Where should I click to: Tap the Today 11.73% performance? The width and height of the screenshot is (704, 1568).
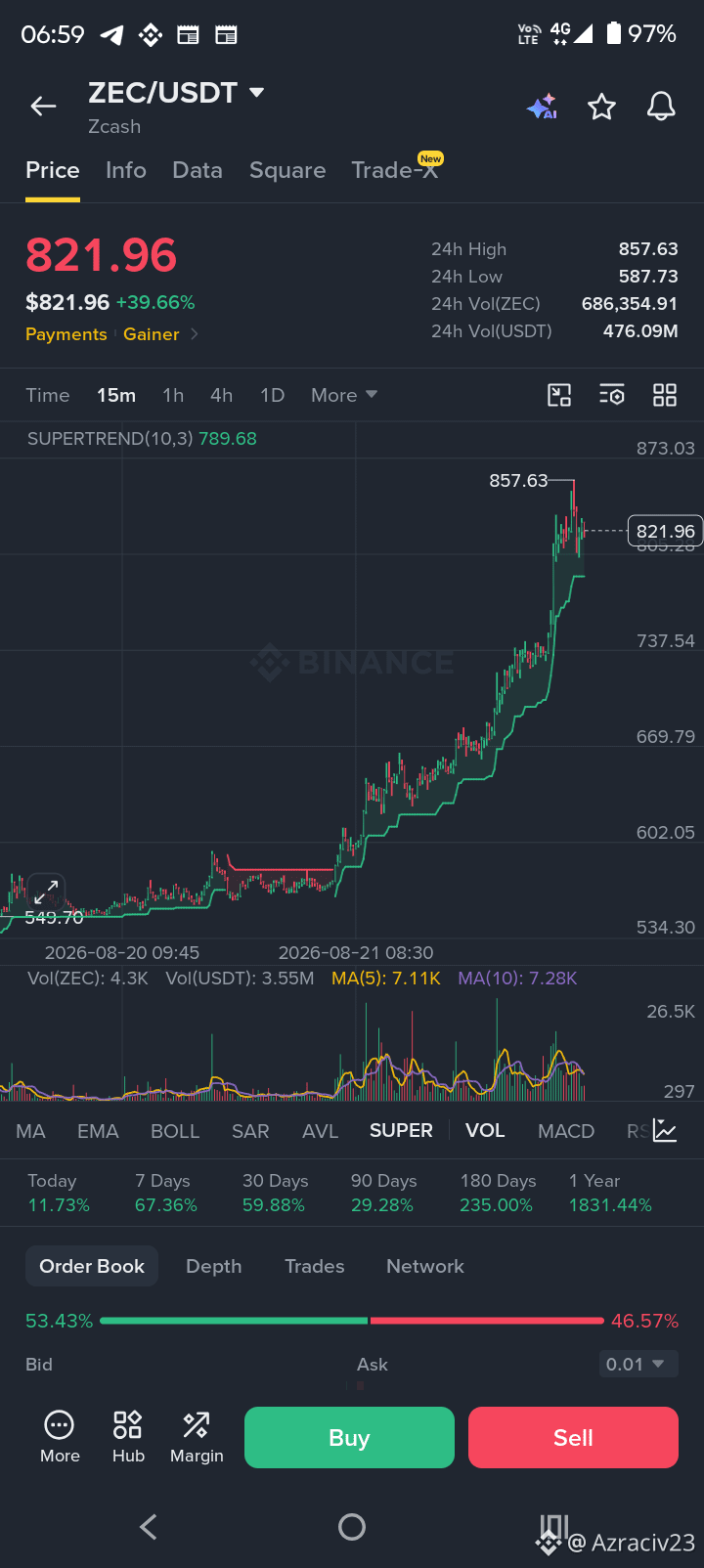coord(59,1193)
